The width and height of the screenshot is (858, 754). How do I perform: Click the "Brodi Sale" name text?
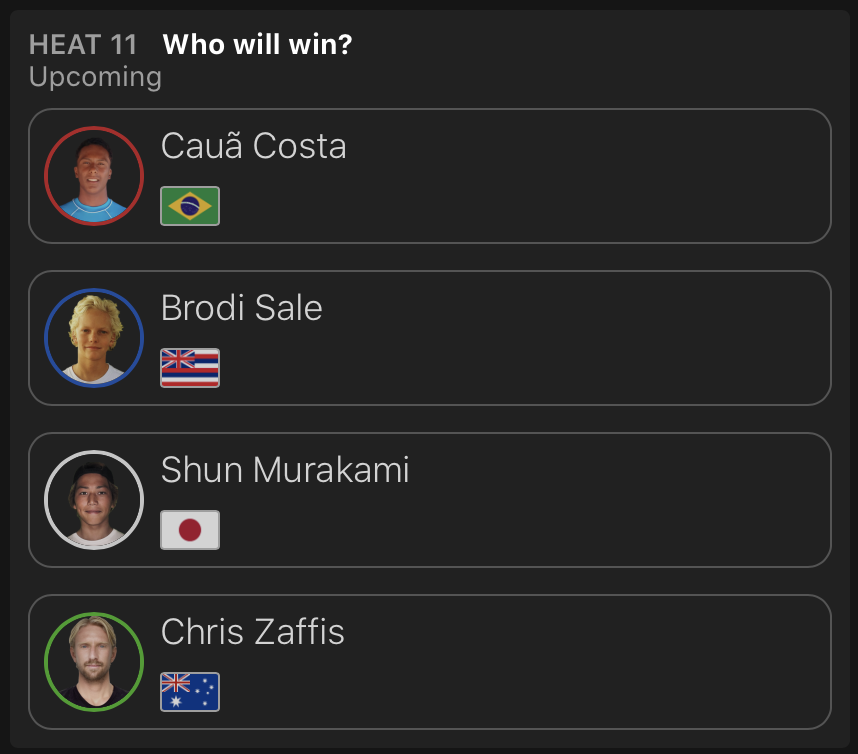[241, 308]
